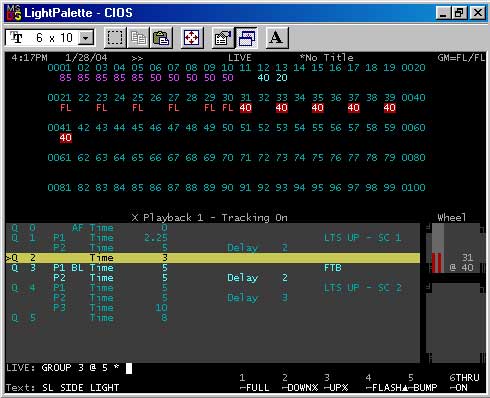Click the Wheel panel title
This screenshot has width=490, height=398.
point(452,218)
